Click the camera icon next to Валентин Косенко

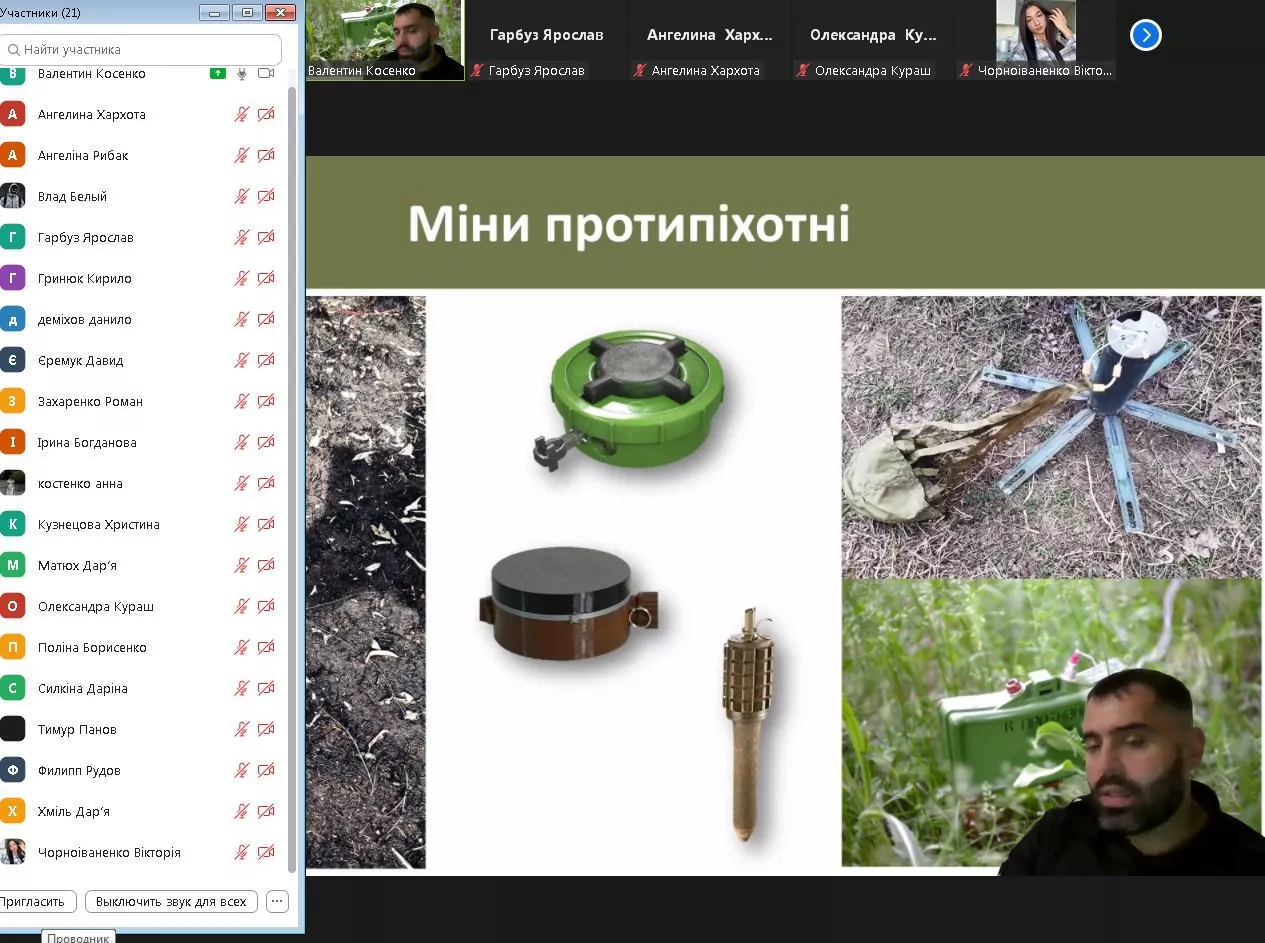click(x=266, y=74)
